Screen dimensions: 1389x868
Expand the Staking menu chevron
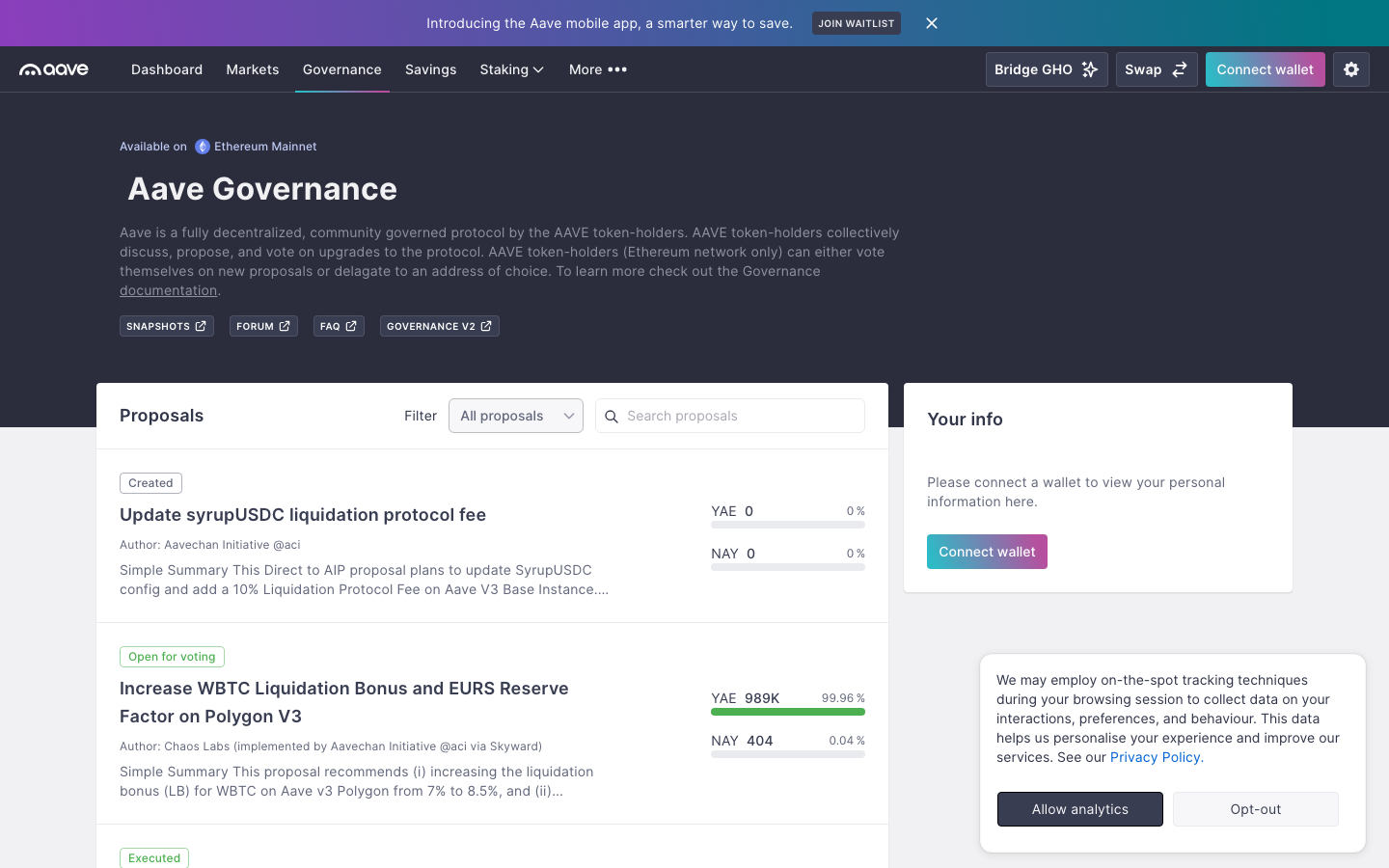(x=537, y=69)
